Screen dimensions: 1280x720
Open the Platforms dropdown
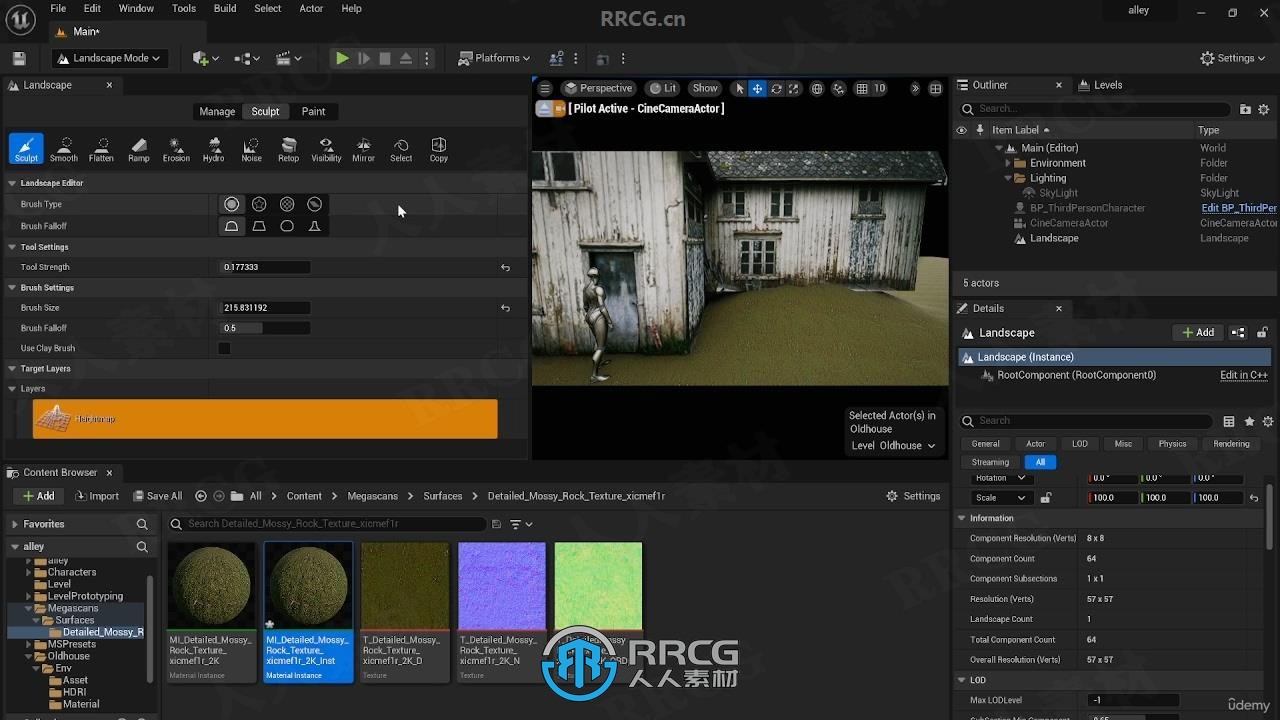(494, 58)
